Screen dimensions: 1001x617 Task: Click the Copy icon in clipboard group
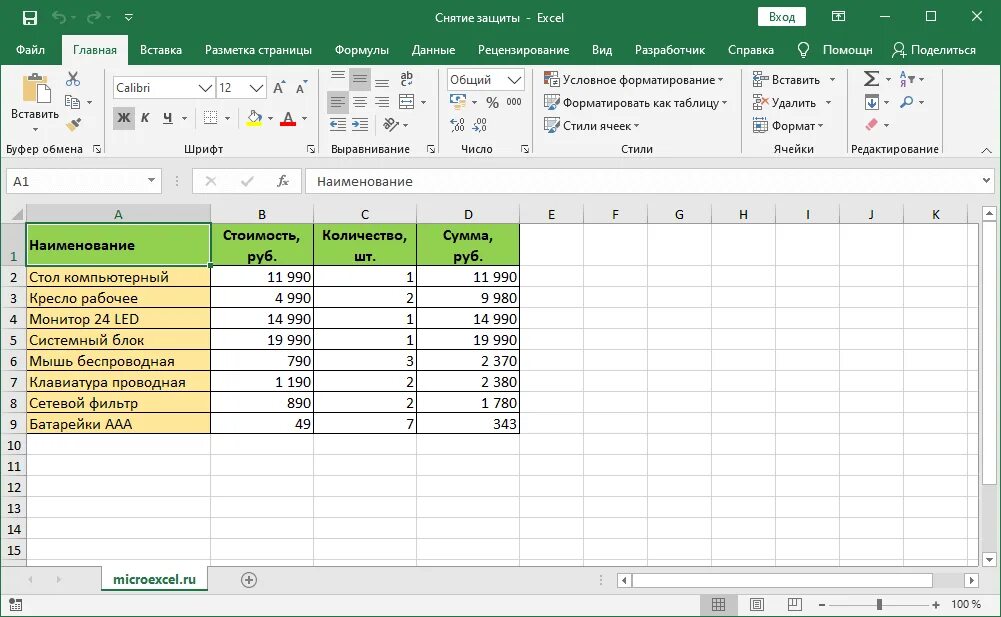click(x=72, y=102)
